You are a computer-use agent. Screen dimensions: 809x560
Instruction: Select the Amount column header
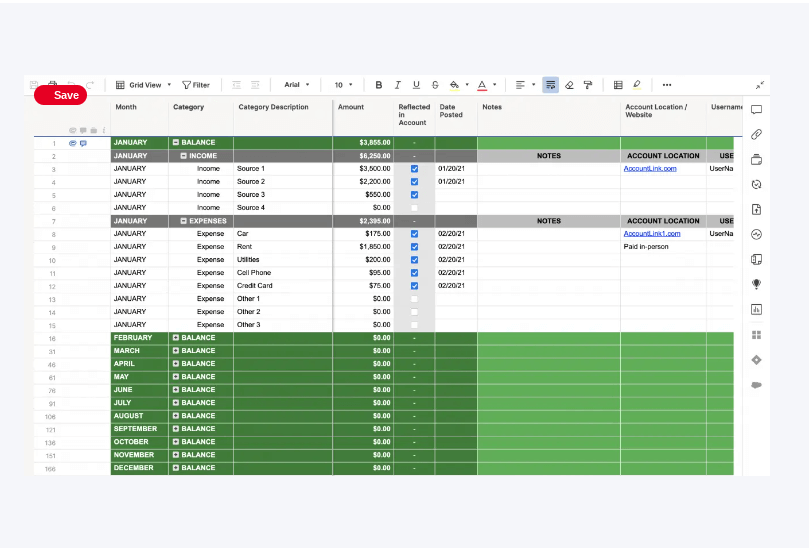coord(363,117)
